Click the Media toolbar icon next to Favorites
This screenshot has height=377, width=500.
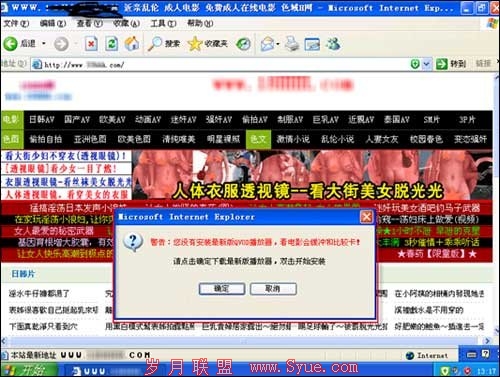243,44
